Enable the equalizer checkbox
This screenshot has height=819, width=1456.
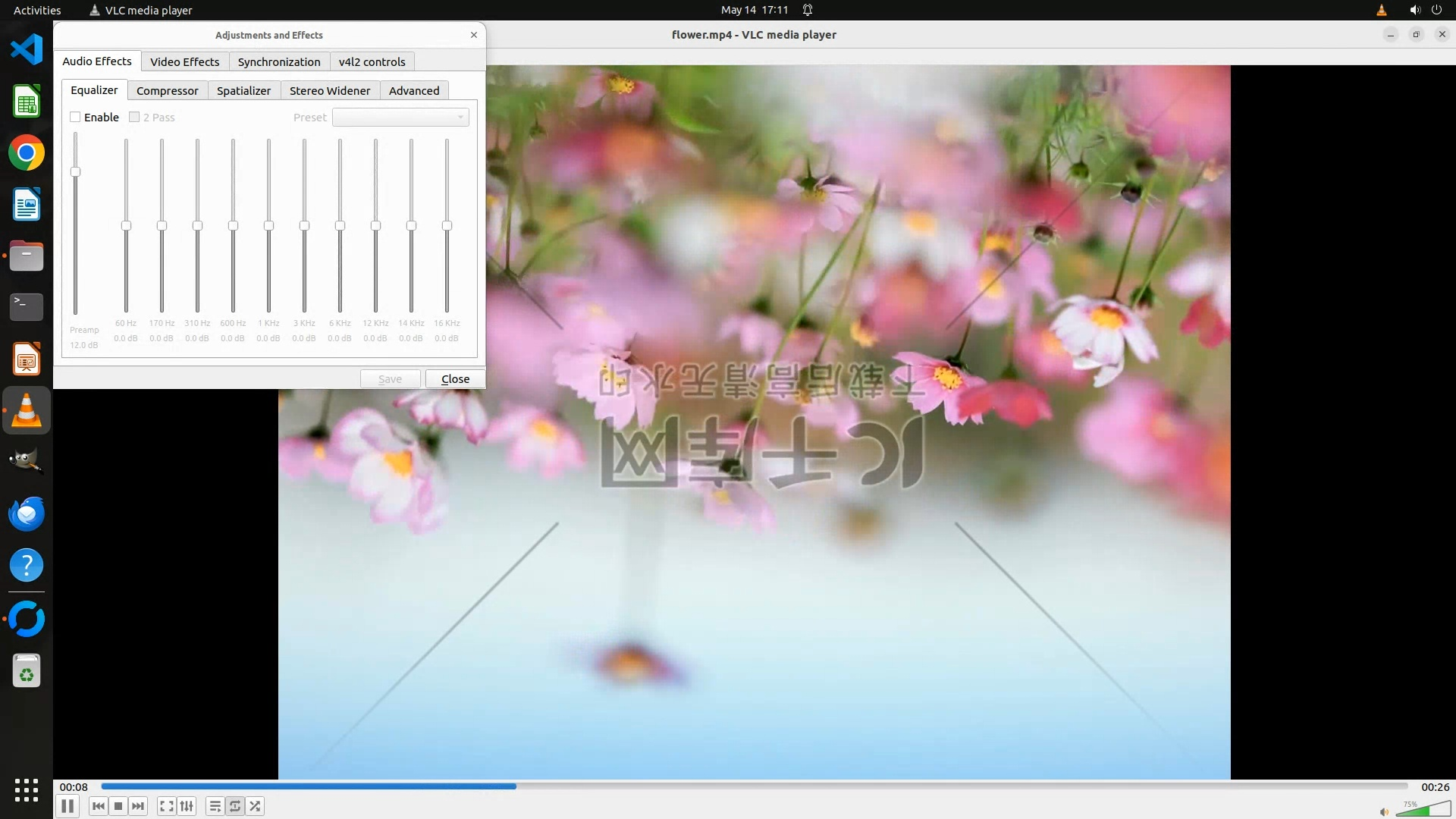(x=75, y=117)
